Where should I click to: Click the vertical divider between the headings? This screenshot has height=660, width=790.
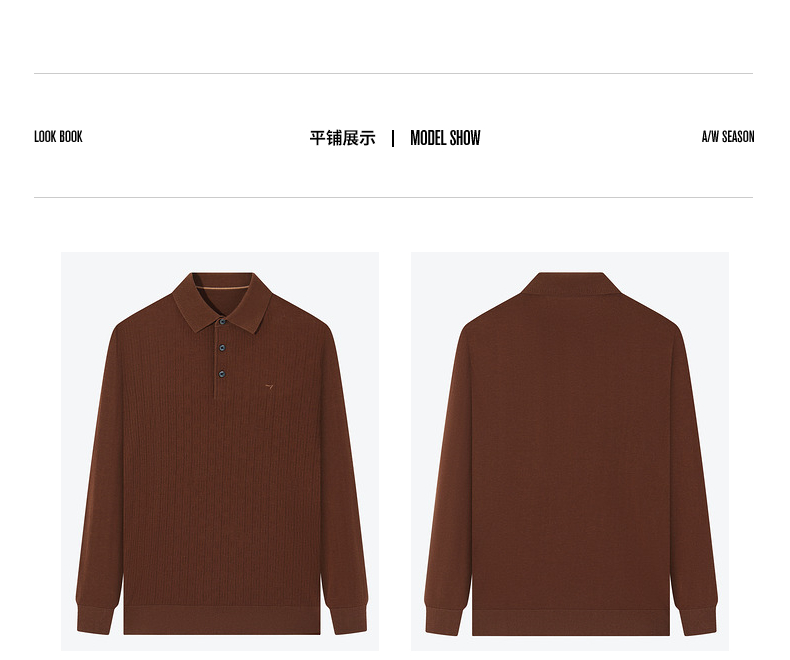393,138
